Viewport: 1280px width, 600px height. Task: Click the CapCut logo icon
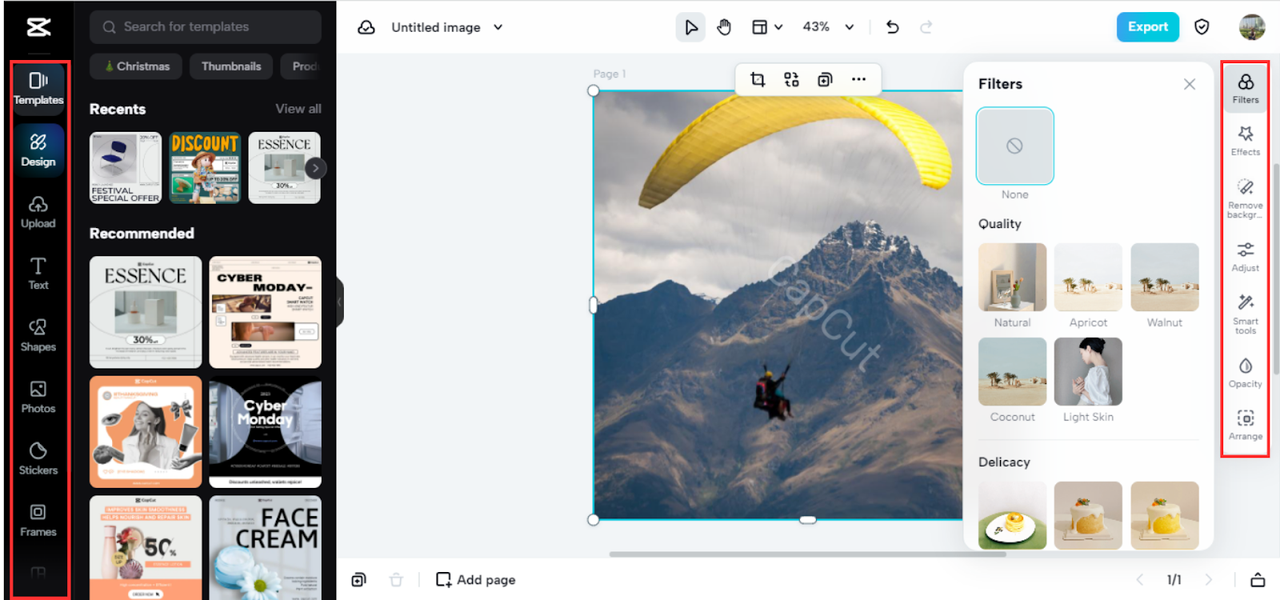(x=39, y=27)
